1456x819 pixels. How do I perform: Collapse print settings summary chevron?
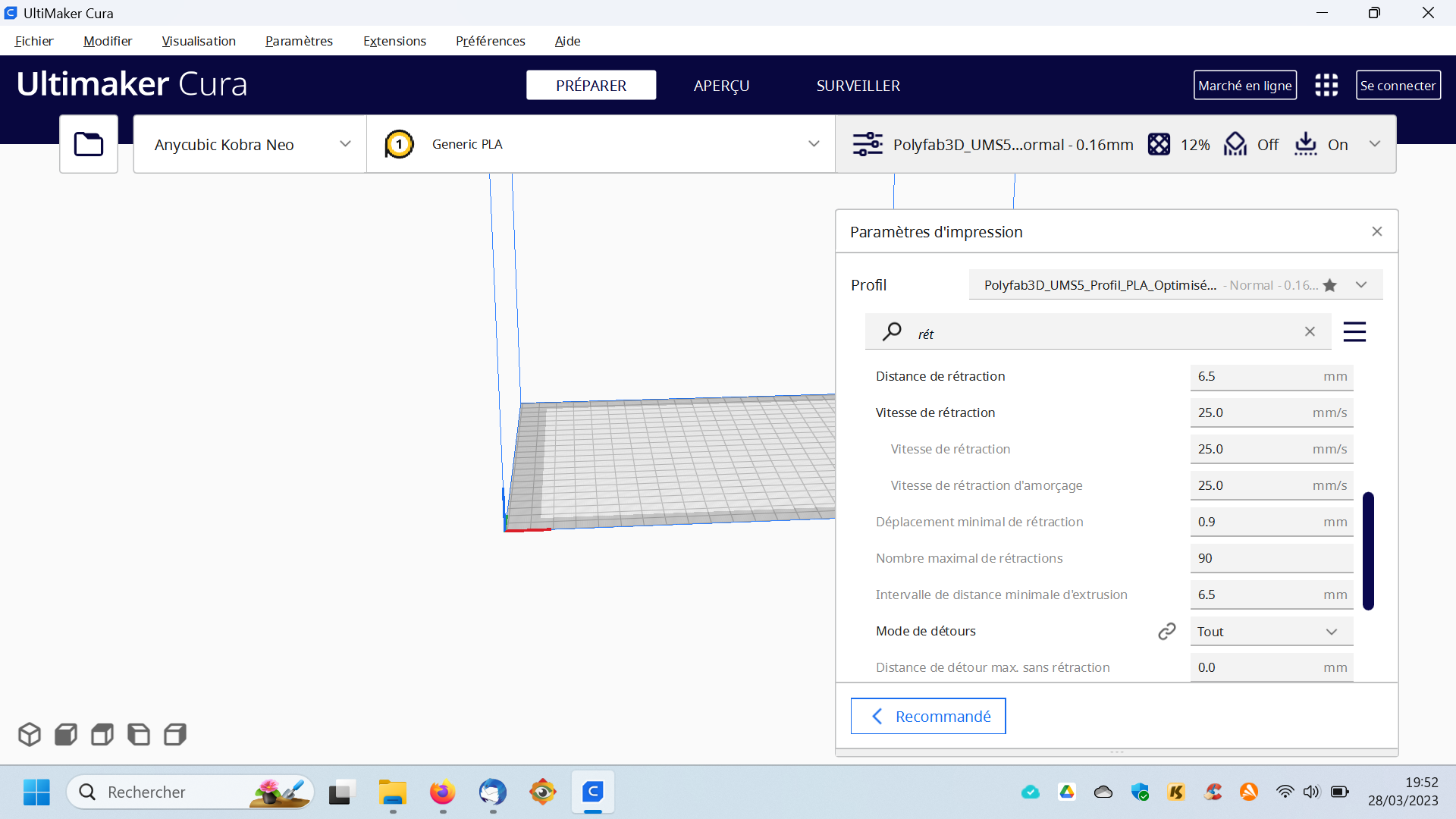point(1375,144)
